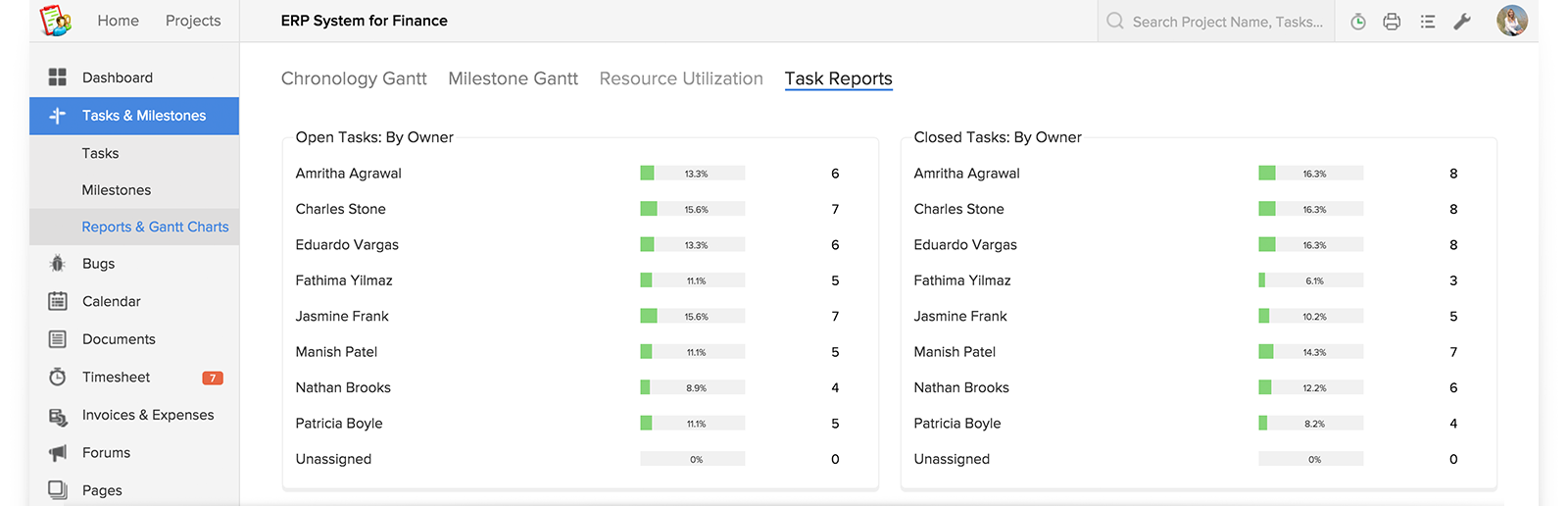Click the Milestones sidebar link
Screen dimensions: 1568x506
point(116,190)
